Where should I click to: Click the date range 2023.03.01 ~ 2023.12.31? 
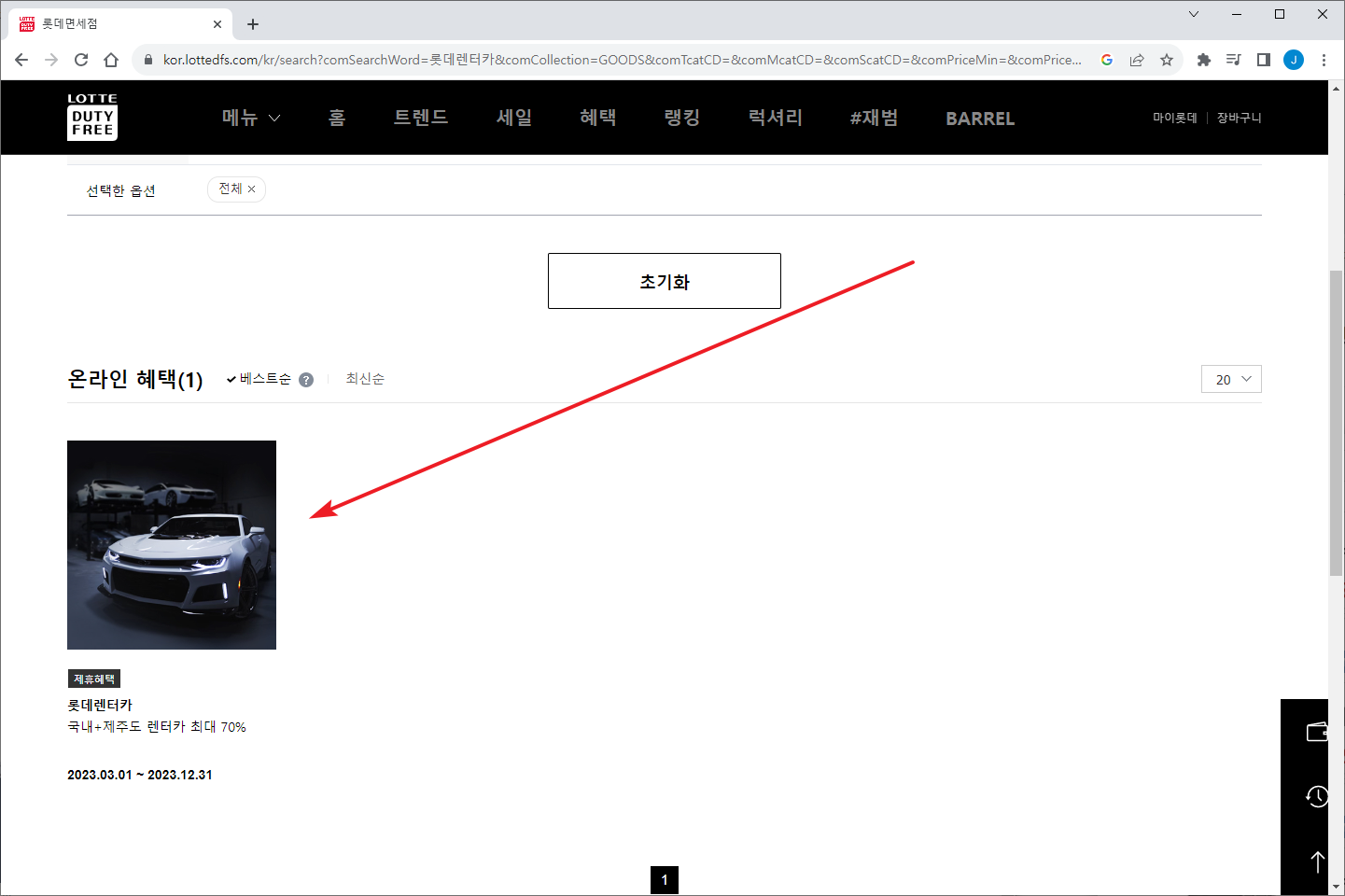pyautogui.click(x=140, y=775)
